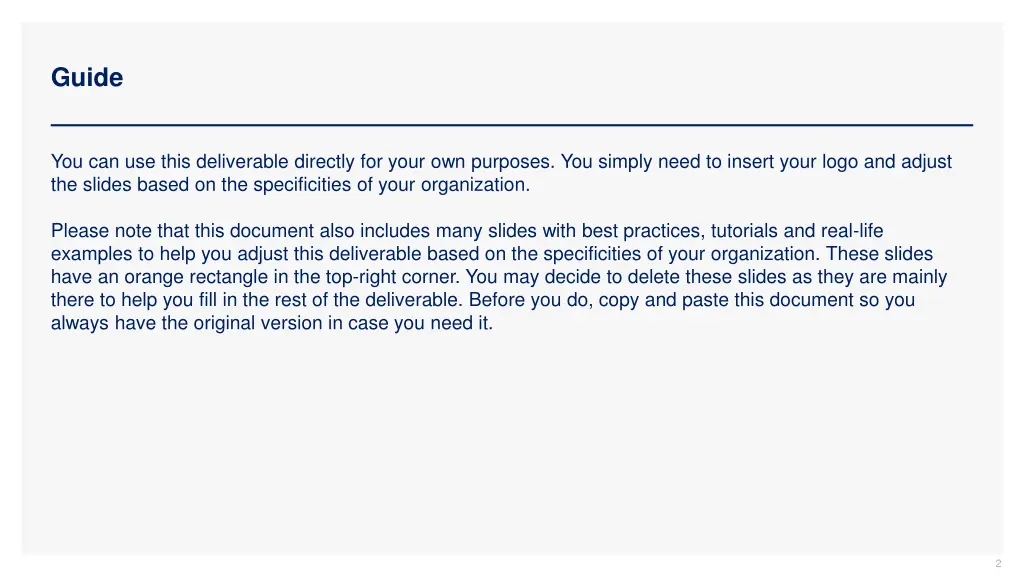Click the word "organization." ending first paragraph
The height and width of the screenshot is (576, 1024).
[x=475, y=185]
